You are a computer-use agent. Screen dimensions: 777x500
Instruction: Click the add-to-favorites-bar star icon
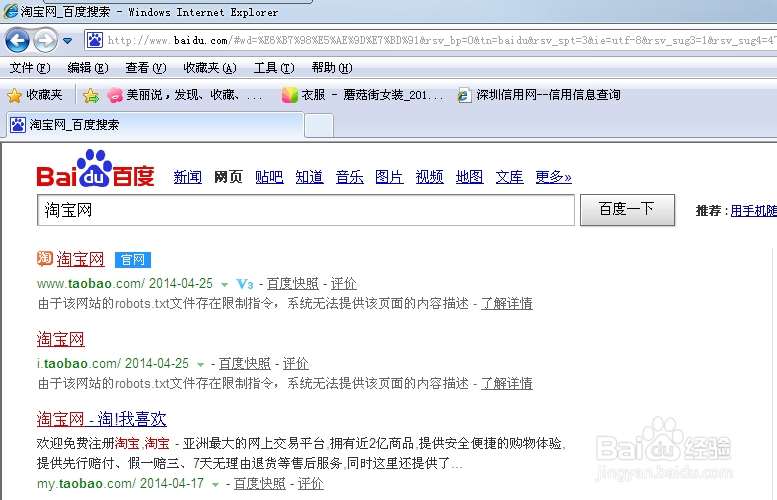91,95
